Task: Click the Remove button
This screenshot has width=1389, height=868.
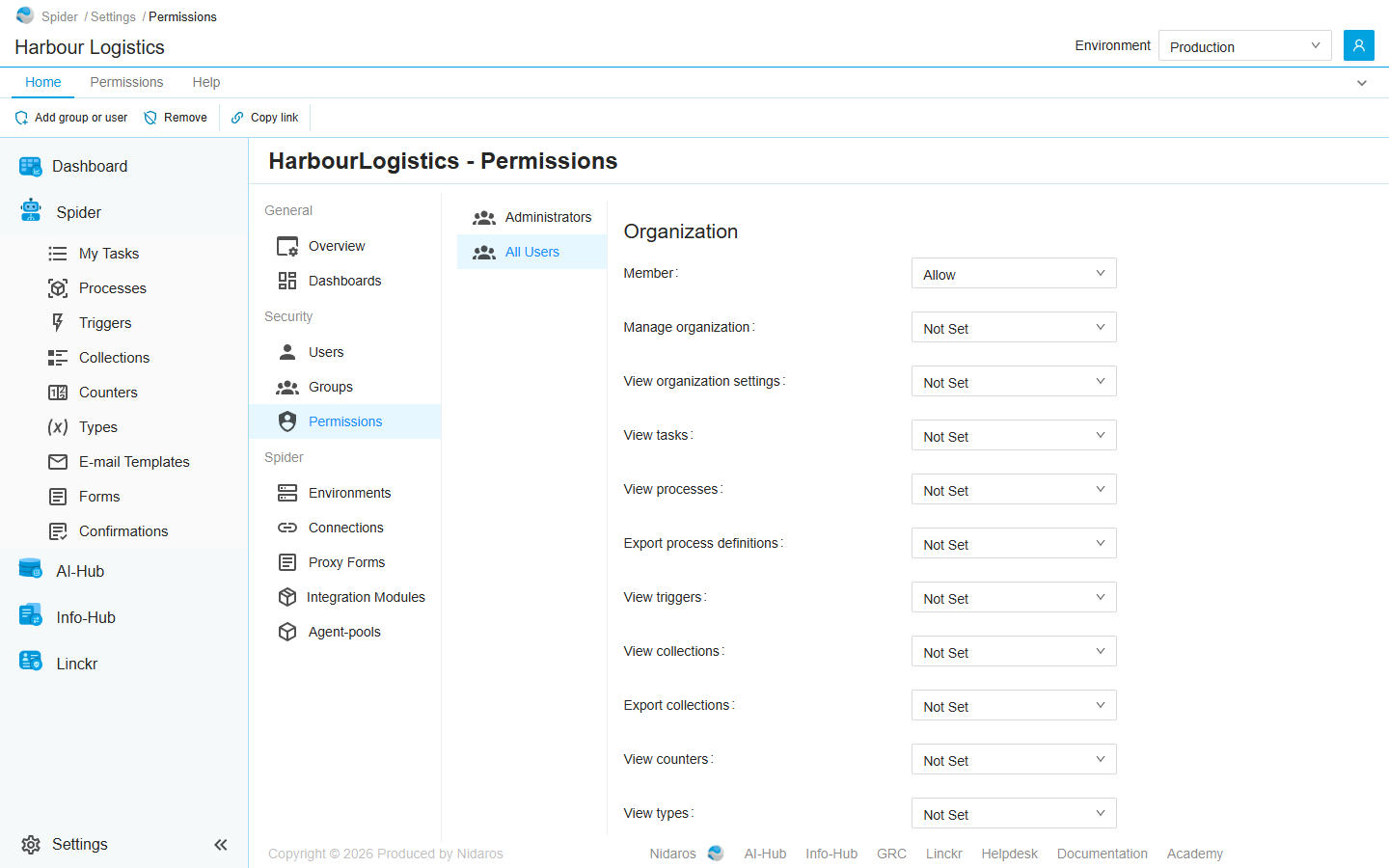Action: click(176, 118)
